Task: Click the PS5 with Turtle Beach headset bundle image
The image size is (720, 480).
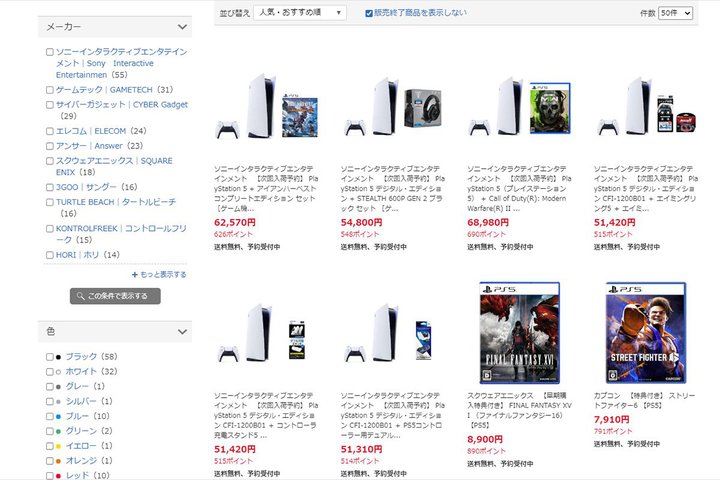Action: tap(393, 108)
